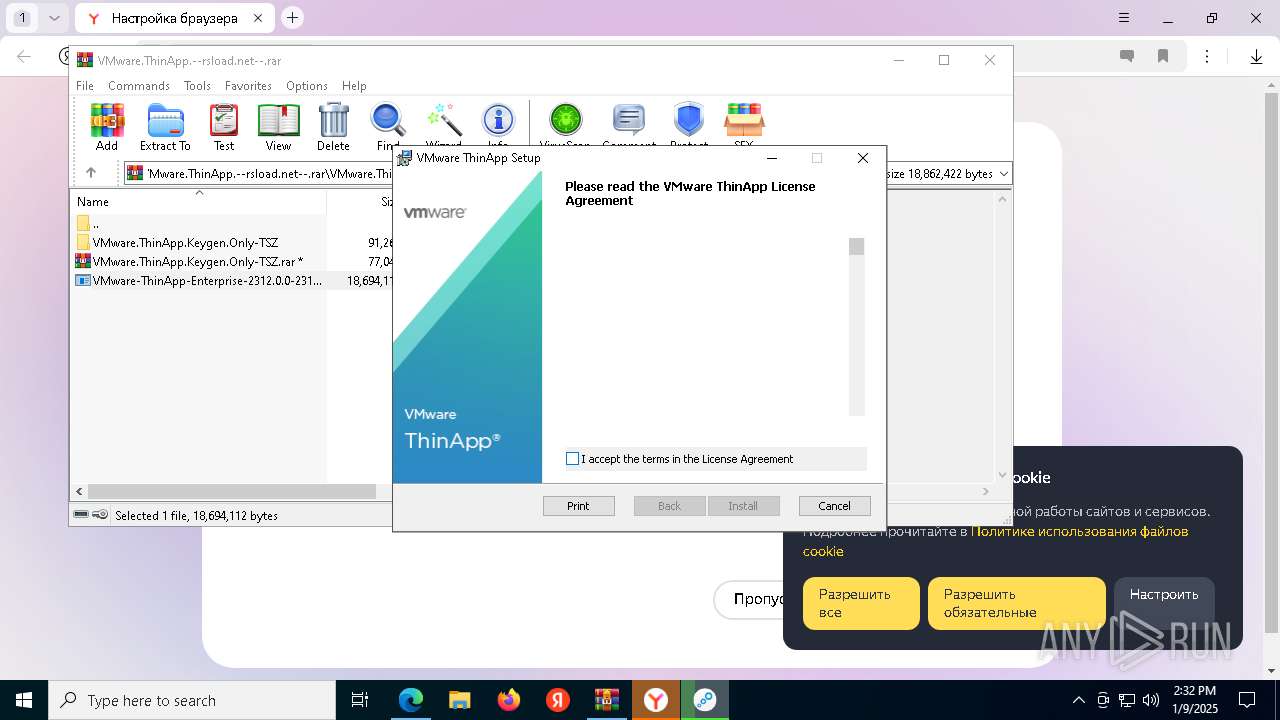Open the Tools menu

coord(197,86)
